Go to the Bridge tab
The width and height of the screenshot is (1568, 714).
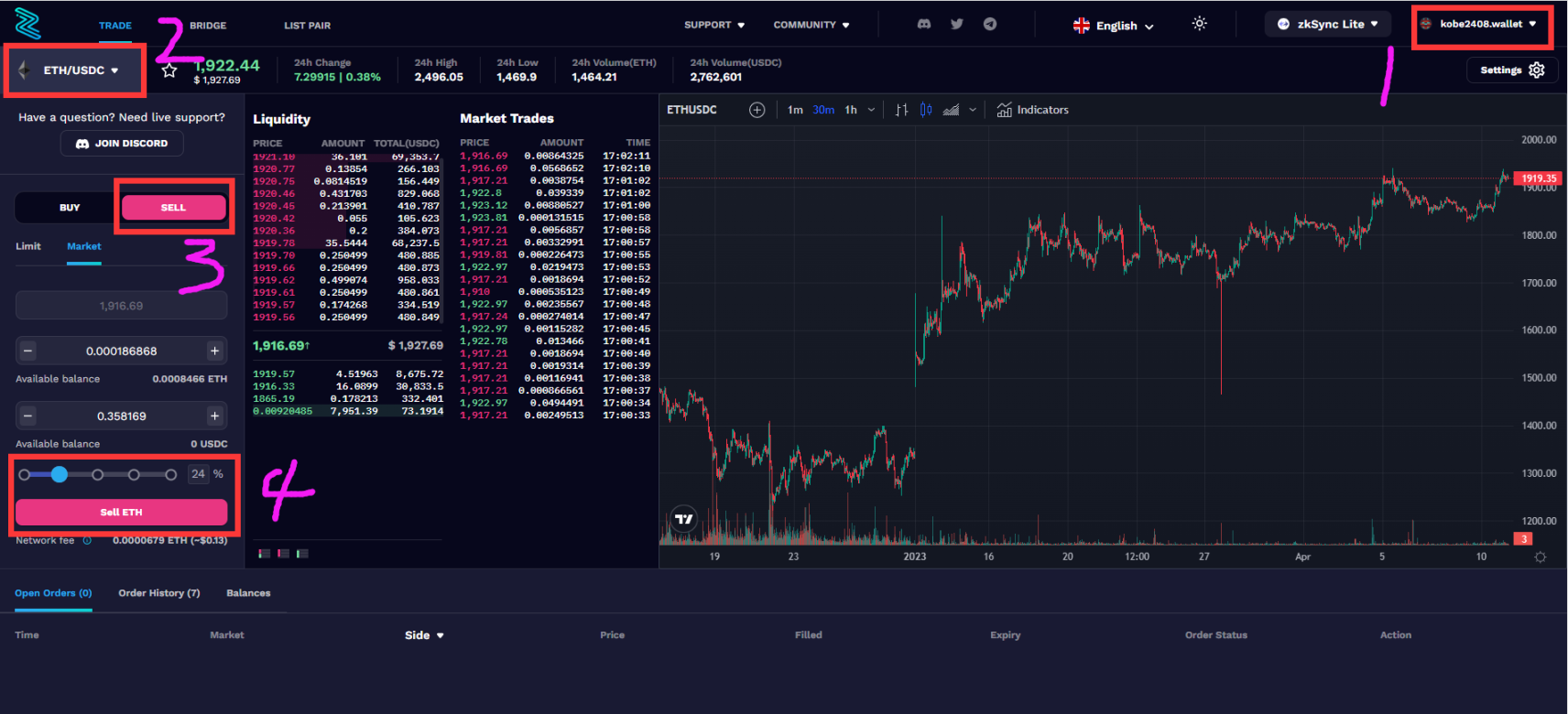pos(208,26)
